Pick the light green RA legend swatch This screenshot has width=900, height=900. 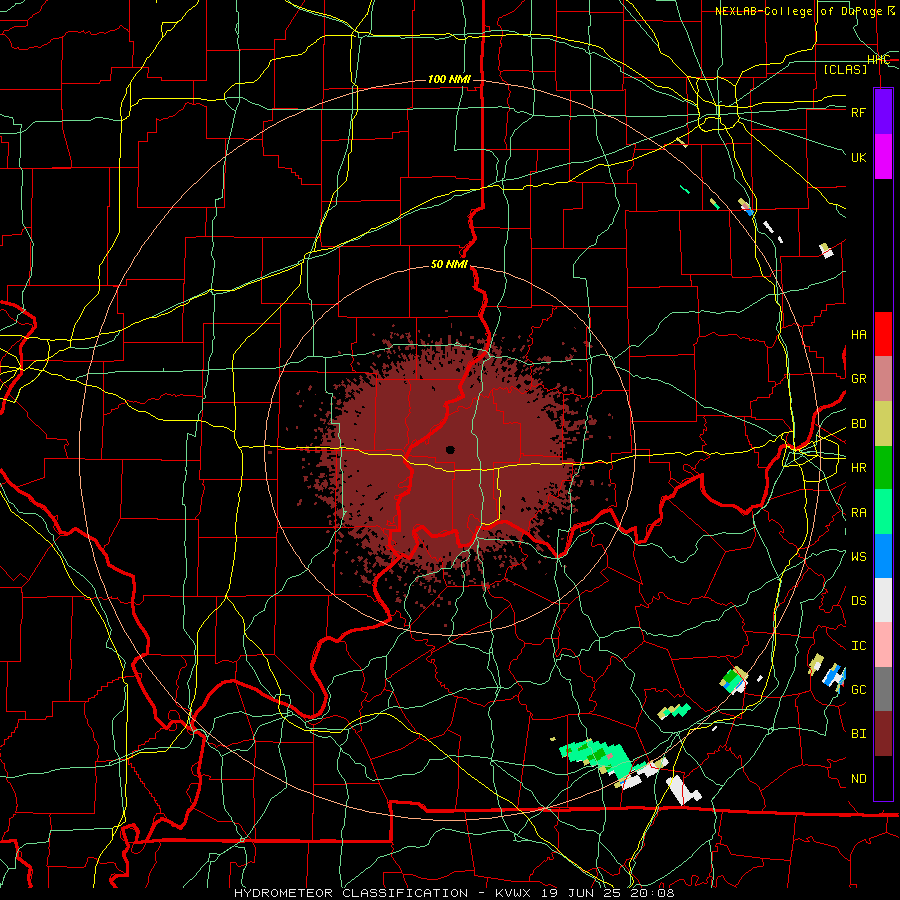click(883, 512)
